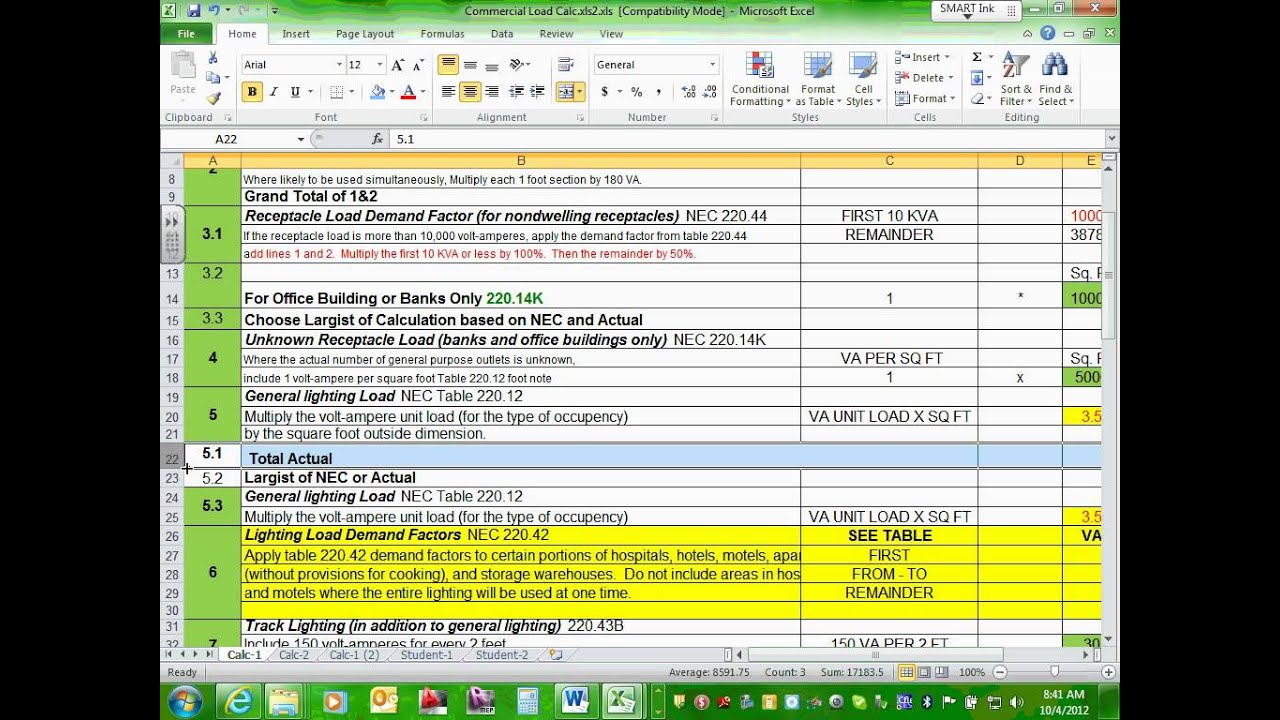Toggle Middle Align vertical alignment
The image size is (1280, 720).
pyautogui.click(x=470, y=65)
